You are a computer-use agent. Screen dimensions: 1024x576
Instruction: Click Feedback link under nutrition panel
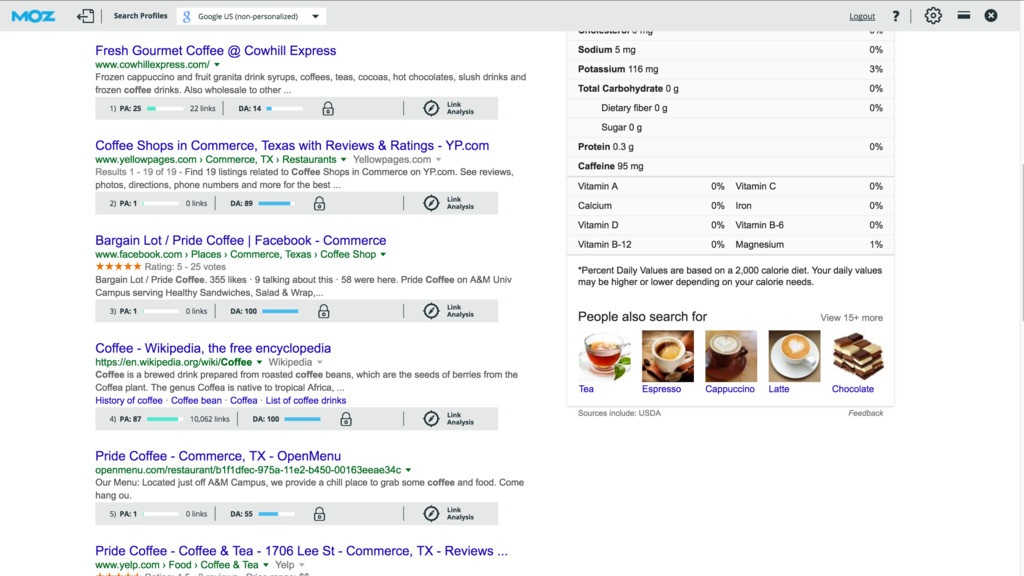pyautogui.click(x=865, y=413)
